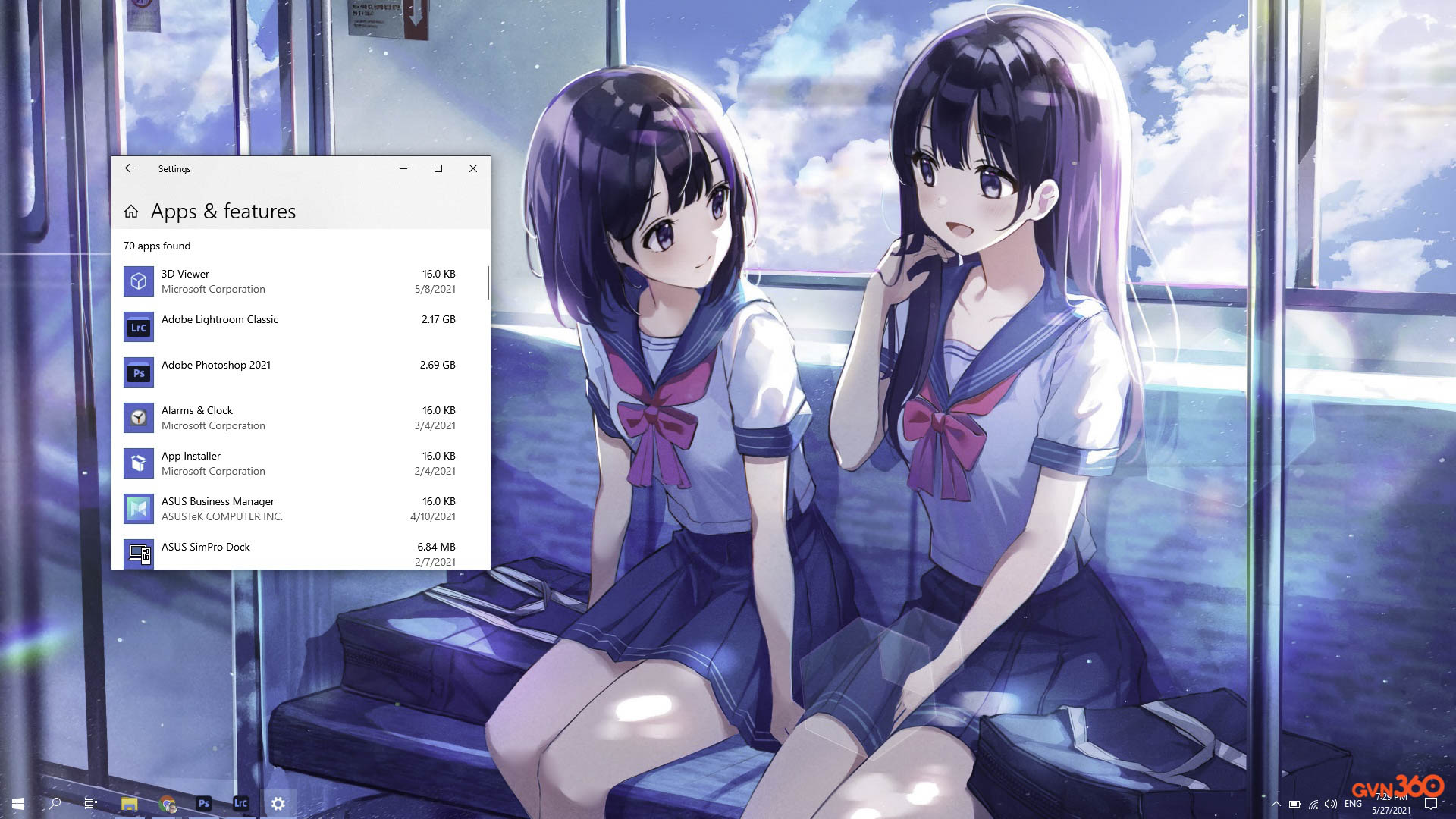
Task: Select the ASUS SimPro Dock icon
Action: point(139,554)
